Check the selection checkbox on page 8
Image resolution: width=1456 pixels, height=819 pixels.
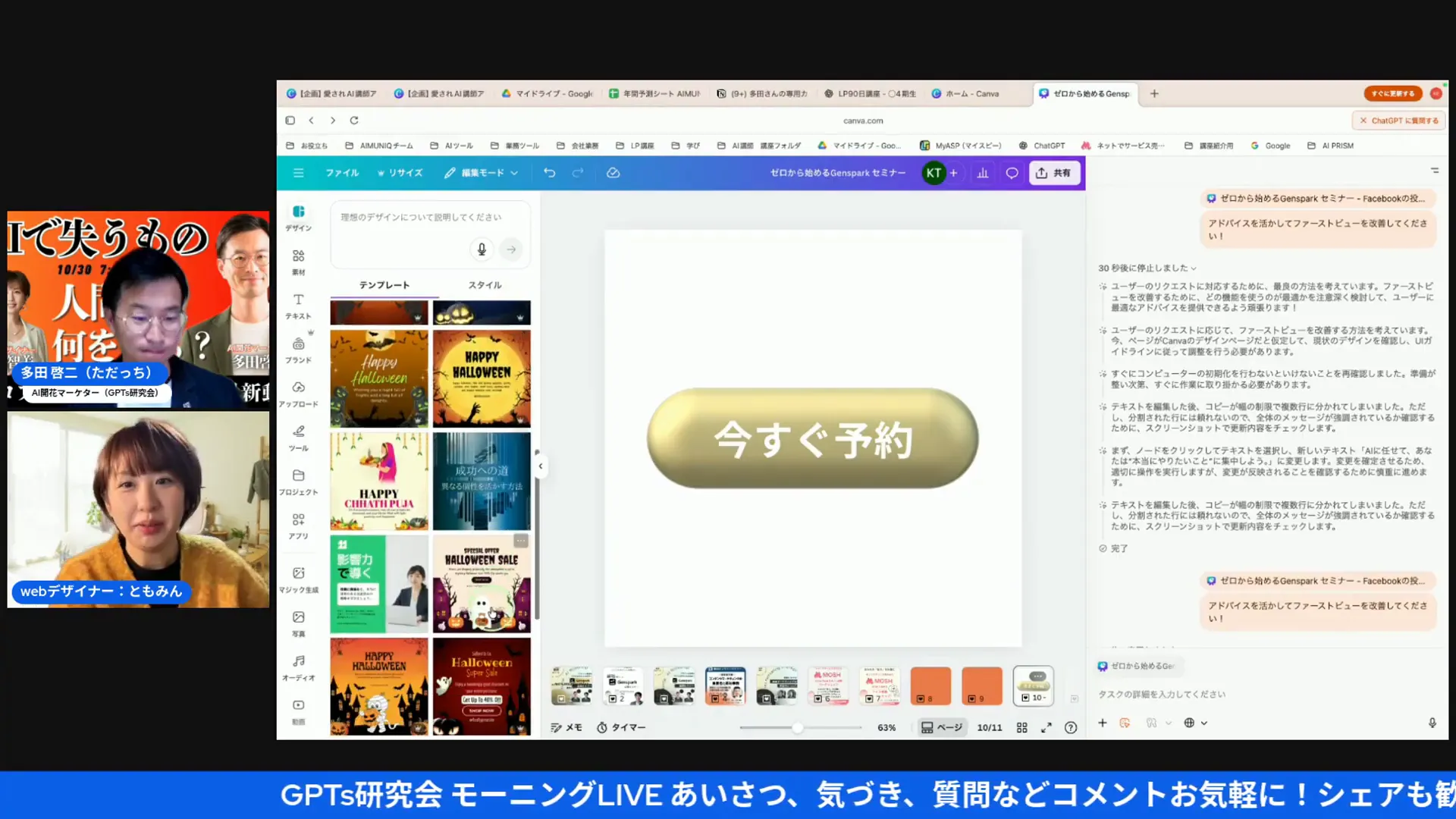(x=922, y=699)
